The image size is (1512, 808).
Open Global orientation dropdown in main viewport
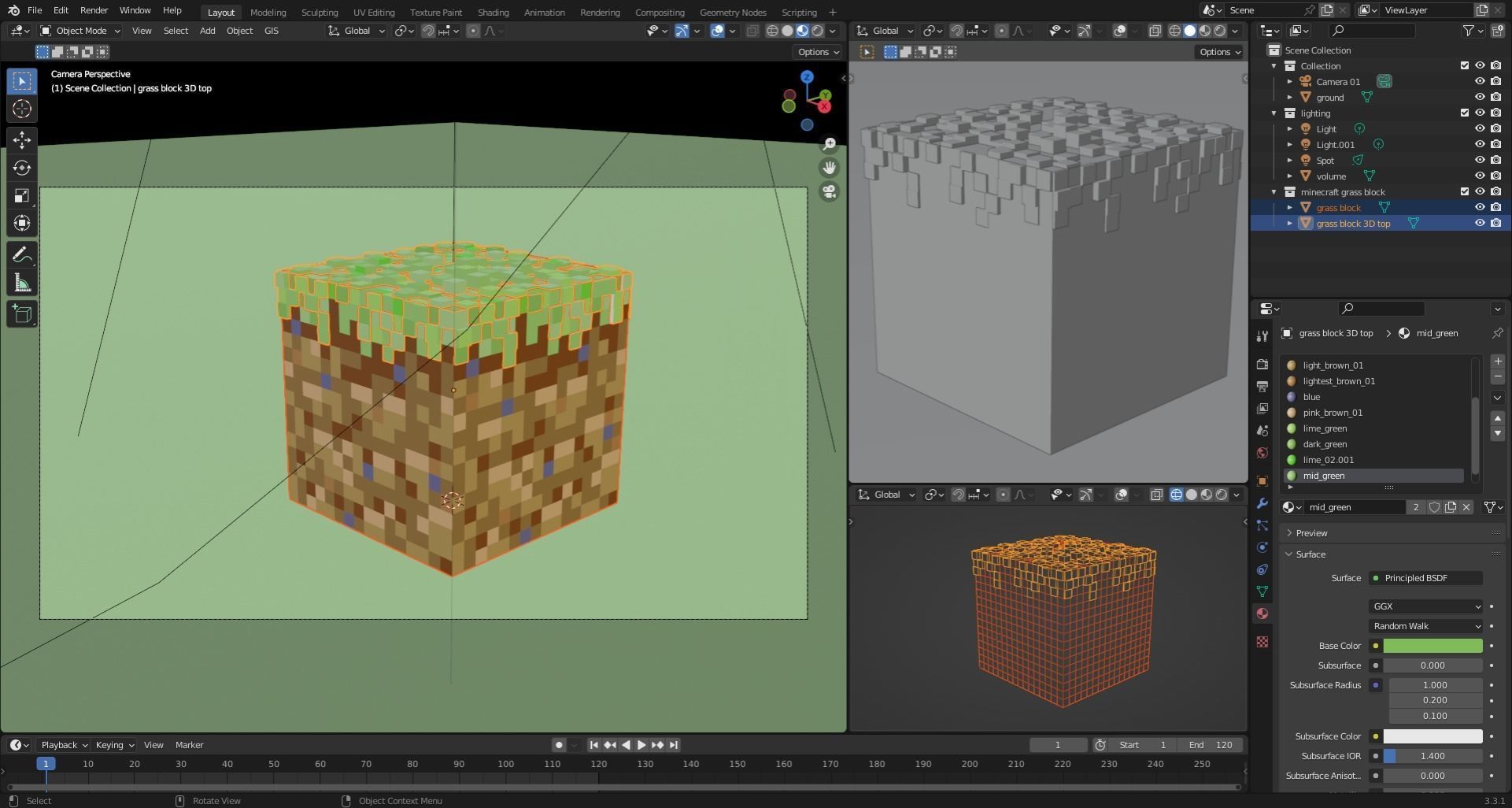[357, 31]
